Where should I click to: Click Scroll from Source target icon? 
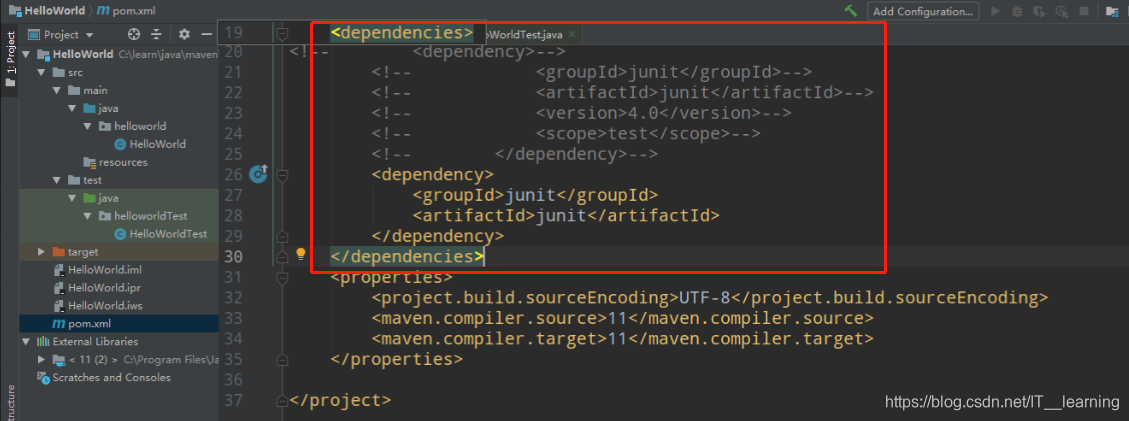[x=133, y=34]
